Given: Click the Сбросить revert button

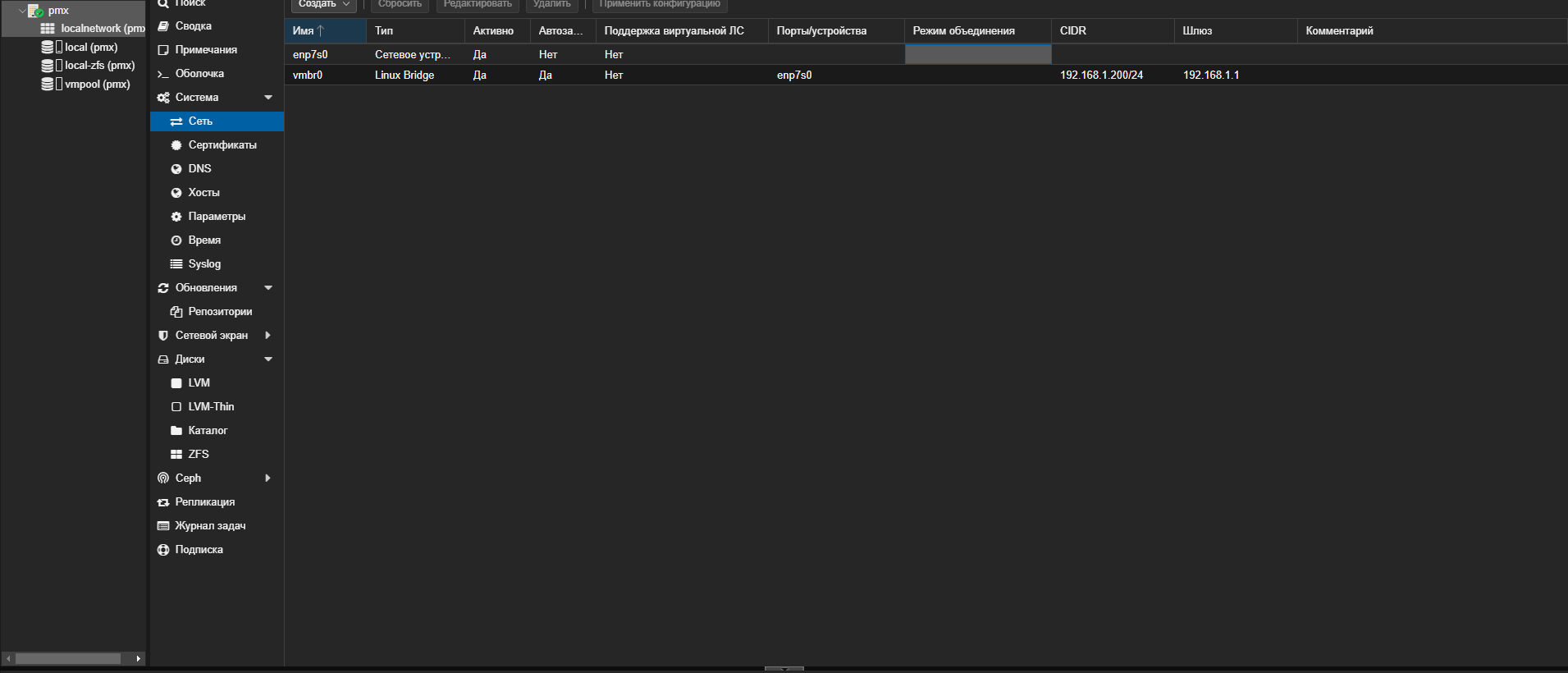Looking at the screenshot, I should pos(400,4).
